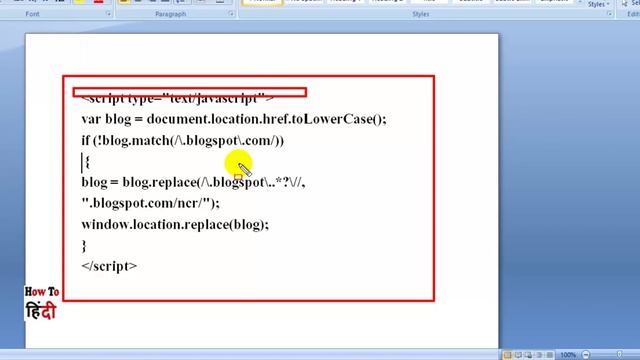Open zoom dialog via 100% level
This screenshot has width=640, height=360.
[x=568, y=355]
